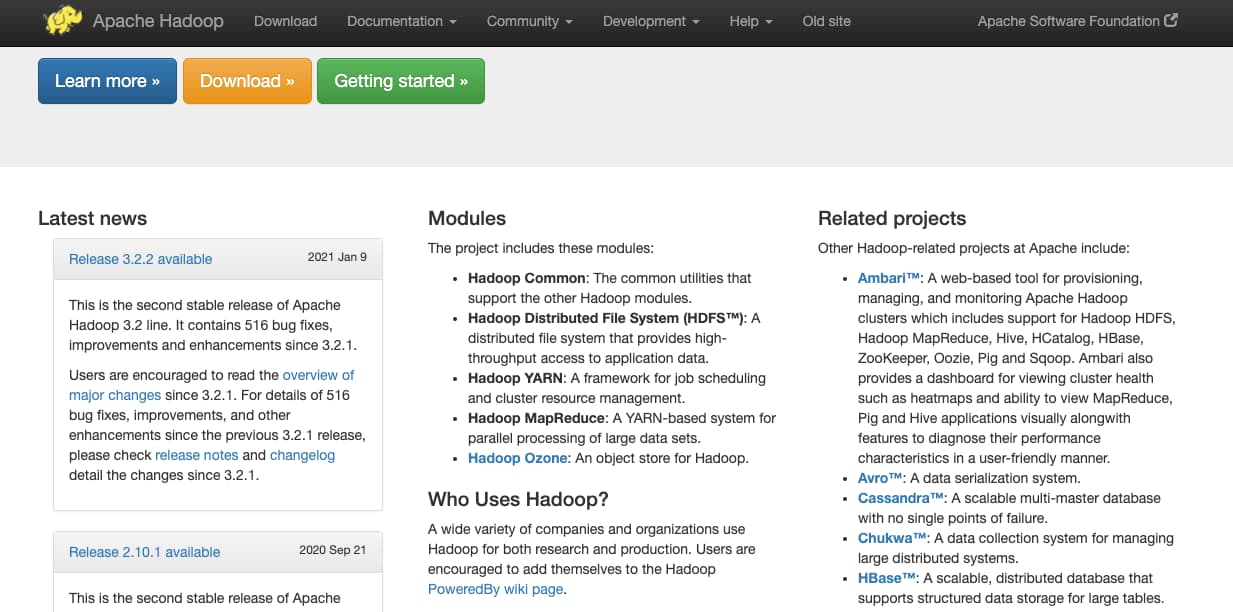Open the Avro related project link

pyautogui.click(x=880, y=478)
